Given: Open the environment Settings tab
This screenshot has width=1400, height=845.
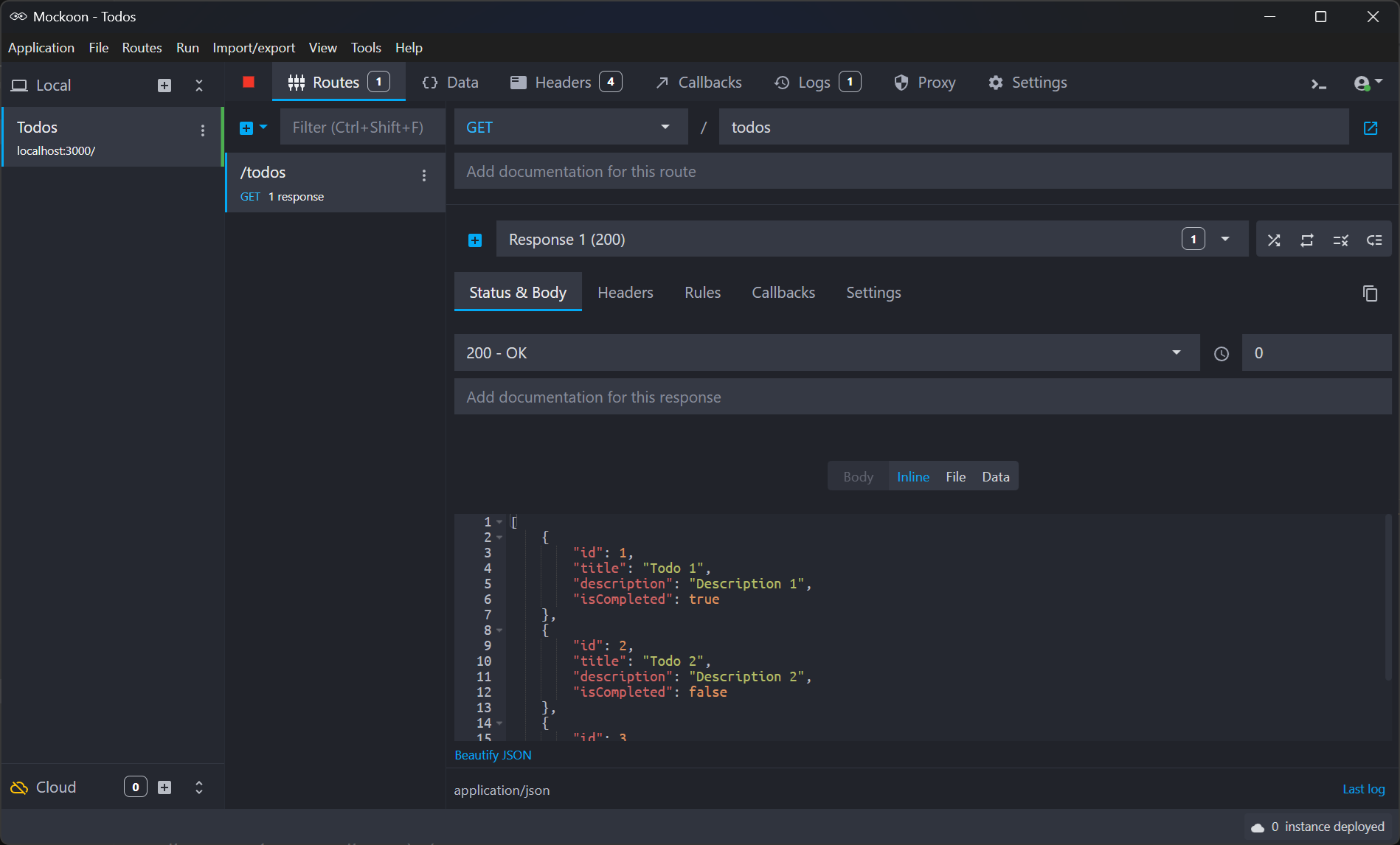Looking at the screenshot, I should coord(1028,83).
